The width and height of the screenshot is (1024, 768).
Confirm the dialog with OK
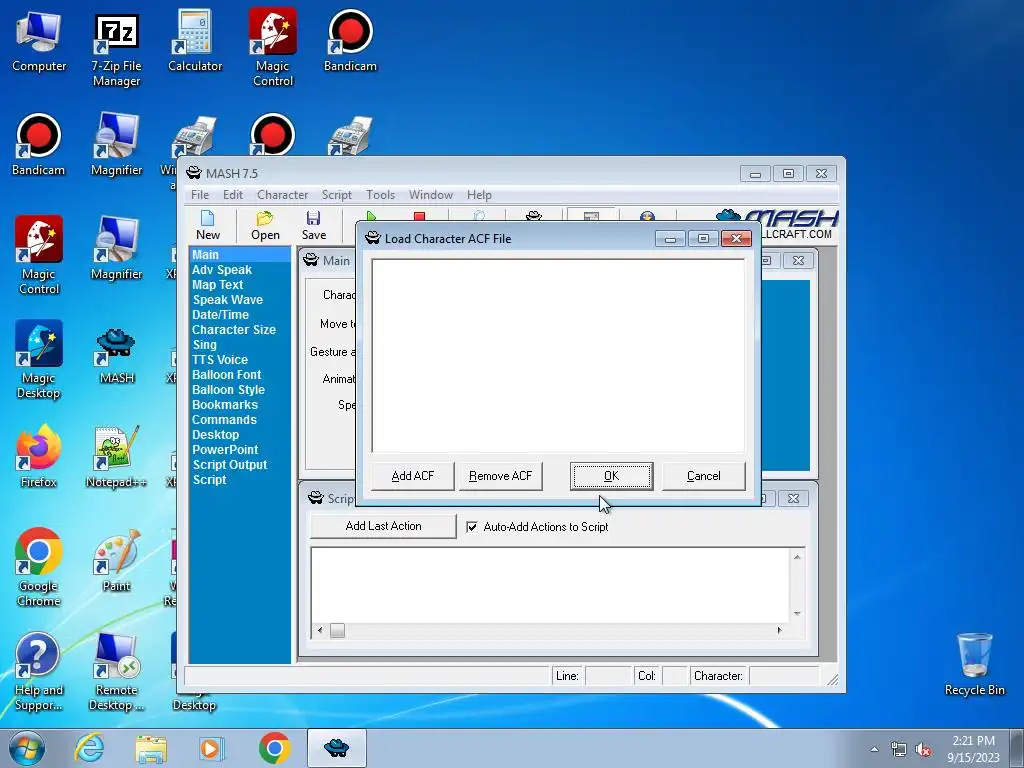coord(611,476)
